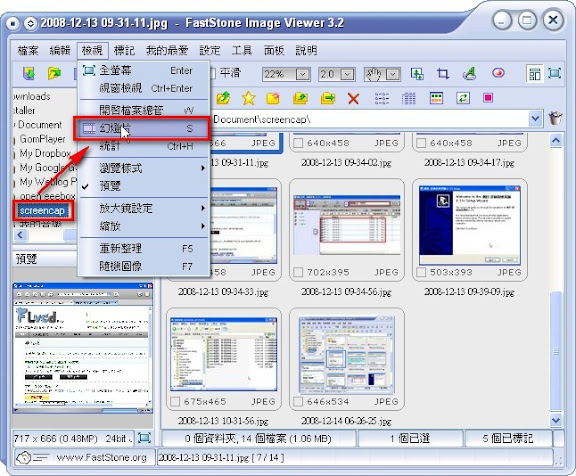The image size is (576, 476).
Task: Start 幻燈片 slideshow from menu
Action: [142, 129]
